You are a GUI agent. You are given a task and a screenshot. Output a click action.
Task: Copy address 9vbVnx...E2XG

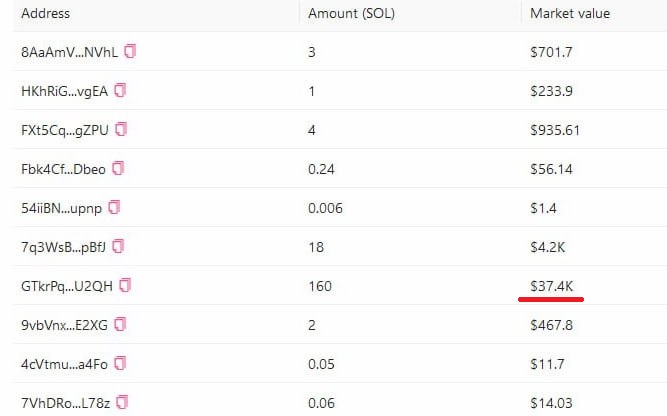click(x=120, y=324)
